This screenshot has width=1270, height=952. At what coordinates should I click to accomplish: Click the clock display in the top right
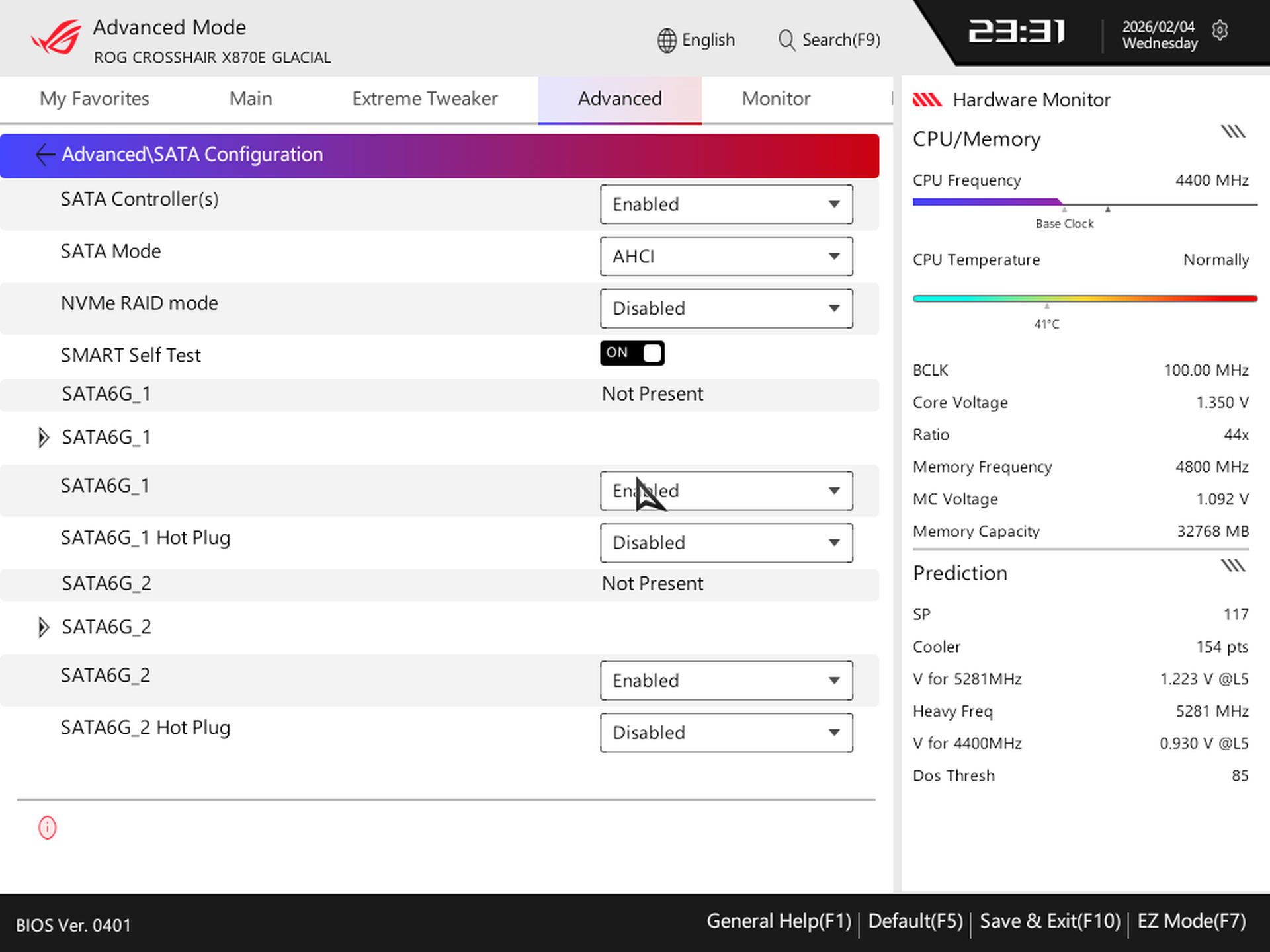pos(1017,31)
